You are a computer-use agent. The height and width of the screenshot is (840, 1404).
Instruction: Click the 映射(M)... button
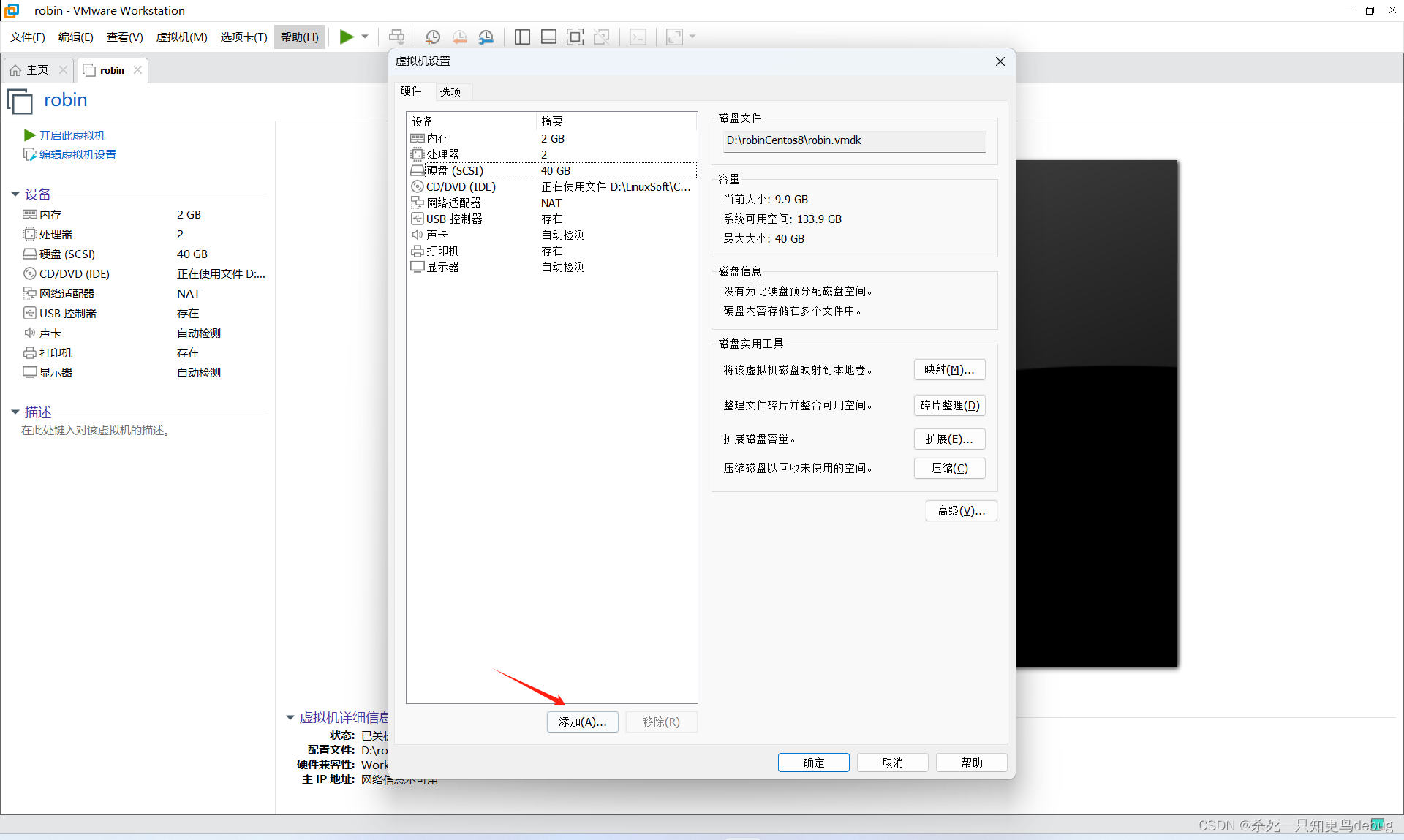pyautogui.click(x=949, y=370)
